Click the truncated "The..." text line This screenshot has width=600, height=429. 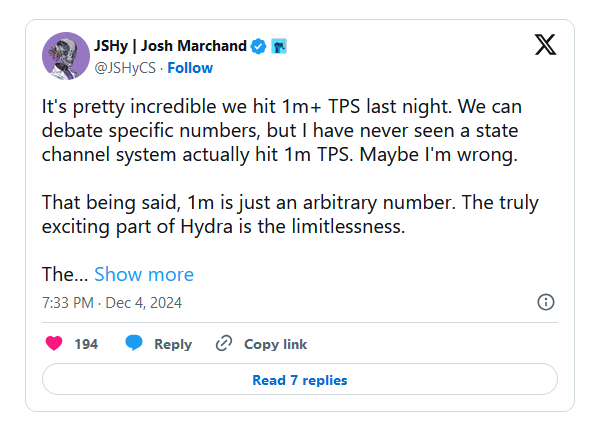coord(64,274)
